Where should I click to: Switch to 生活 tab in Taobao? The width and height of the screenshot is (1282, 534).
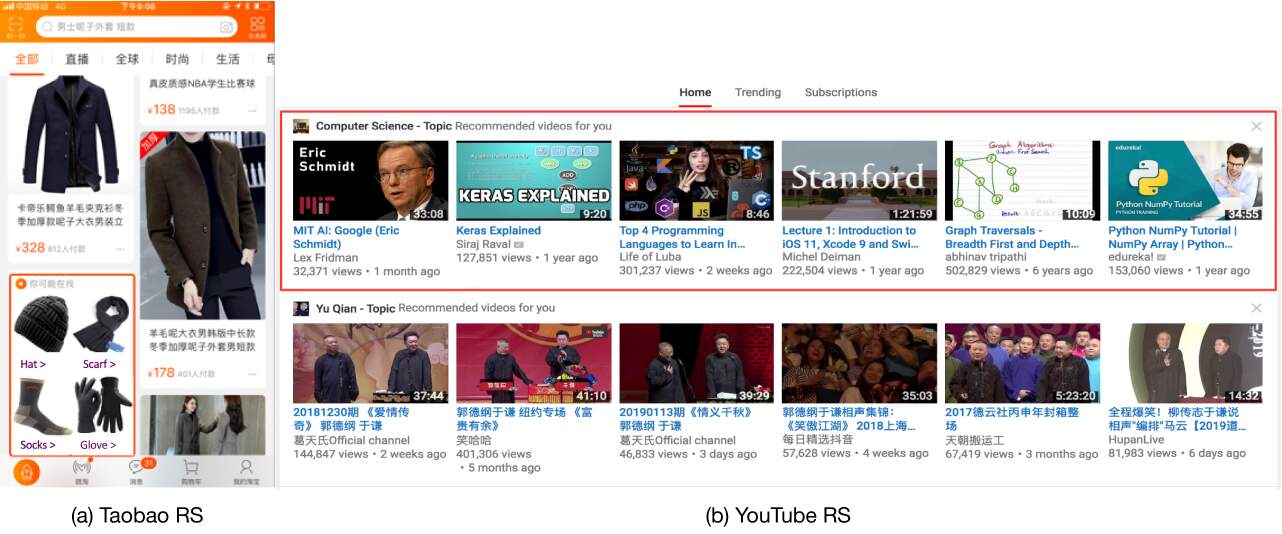[x=227, y=59]
